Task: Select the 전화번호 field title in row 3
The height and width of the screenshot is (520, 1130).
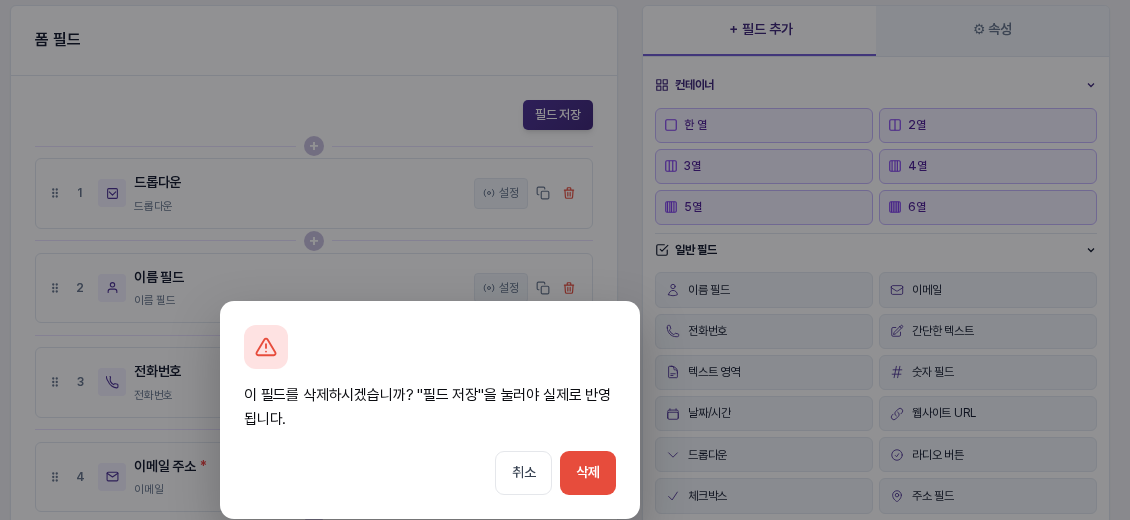Action: click(x=157, y=372)
